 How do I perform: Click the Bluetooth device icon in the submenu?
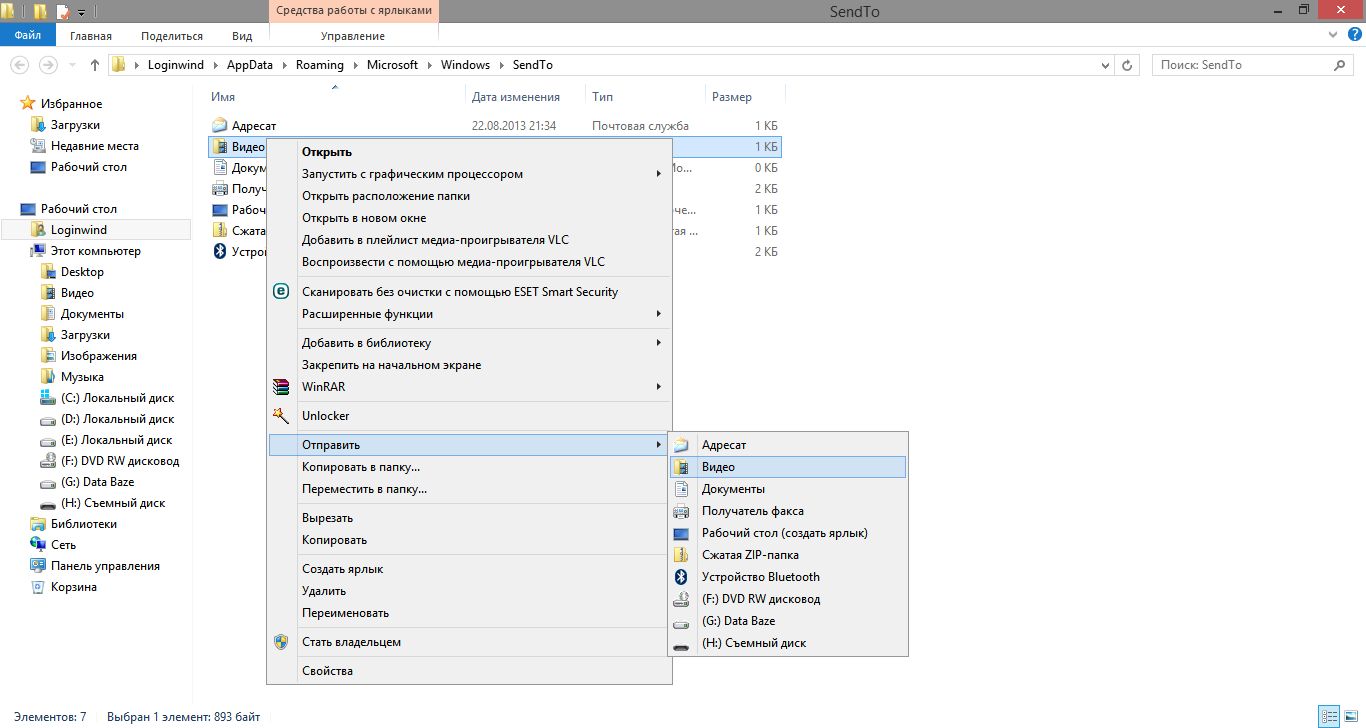[681, 577]
